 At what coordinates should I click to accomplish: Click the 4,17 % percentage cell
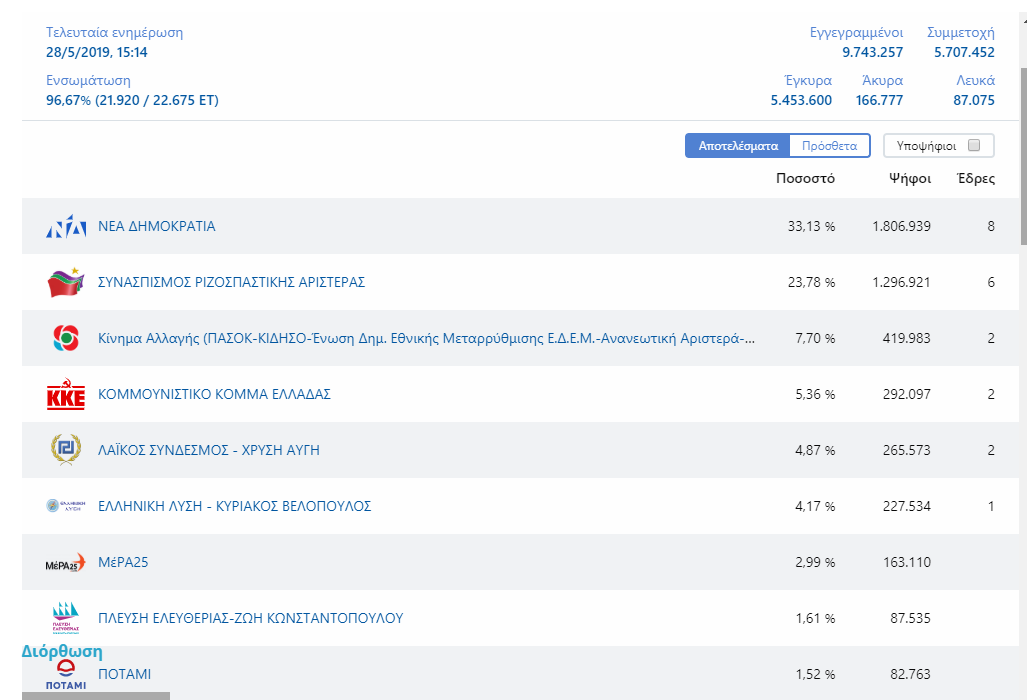815,506
